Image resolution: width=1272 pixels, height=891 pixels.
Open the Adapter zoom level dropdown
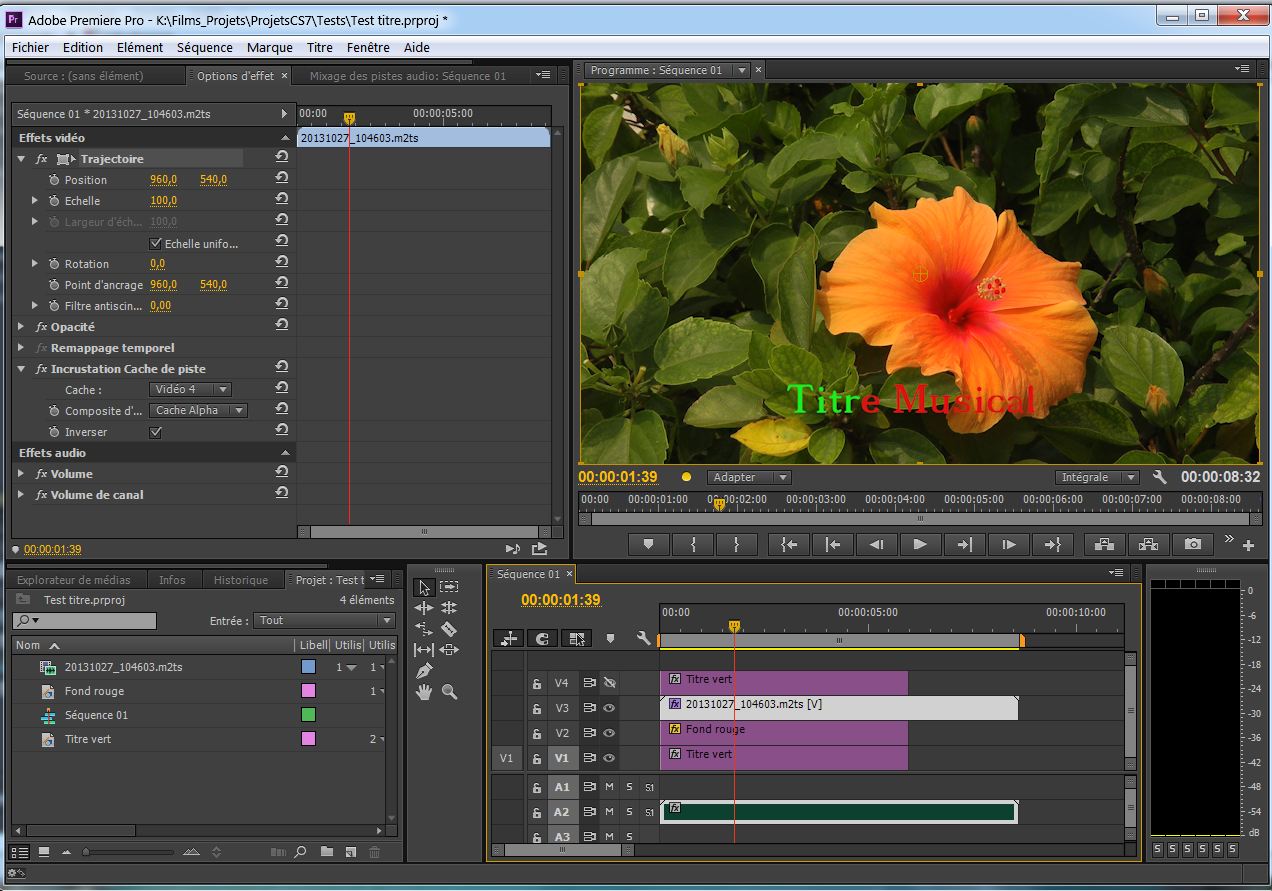[748, 478]
